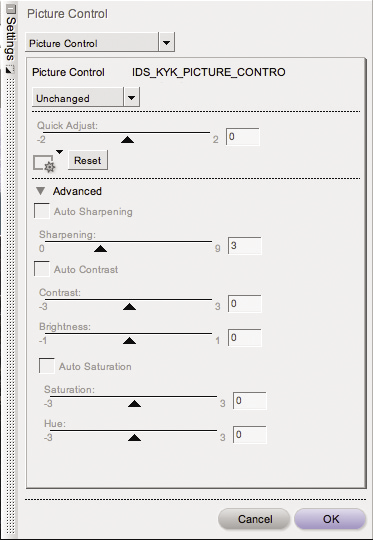
Task: Click the Settings vertical tab
Action: (x=11, y=39)
